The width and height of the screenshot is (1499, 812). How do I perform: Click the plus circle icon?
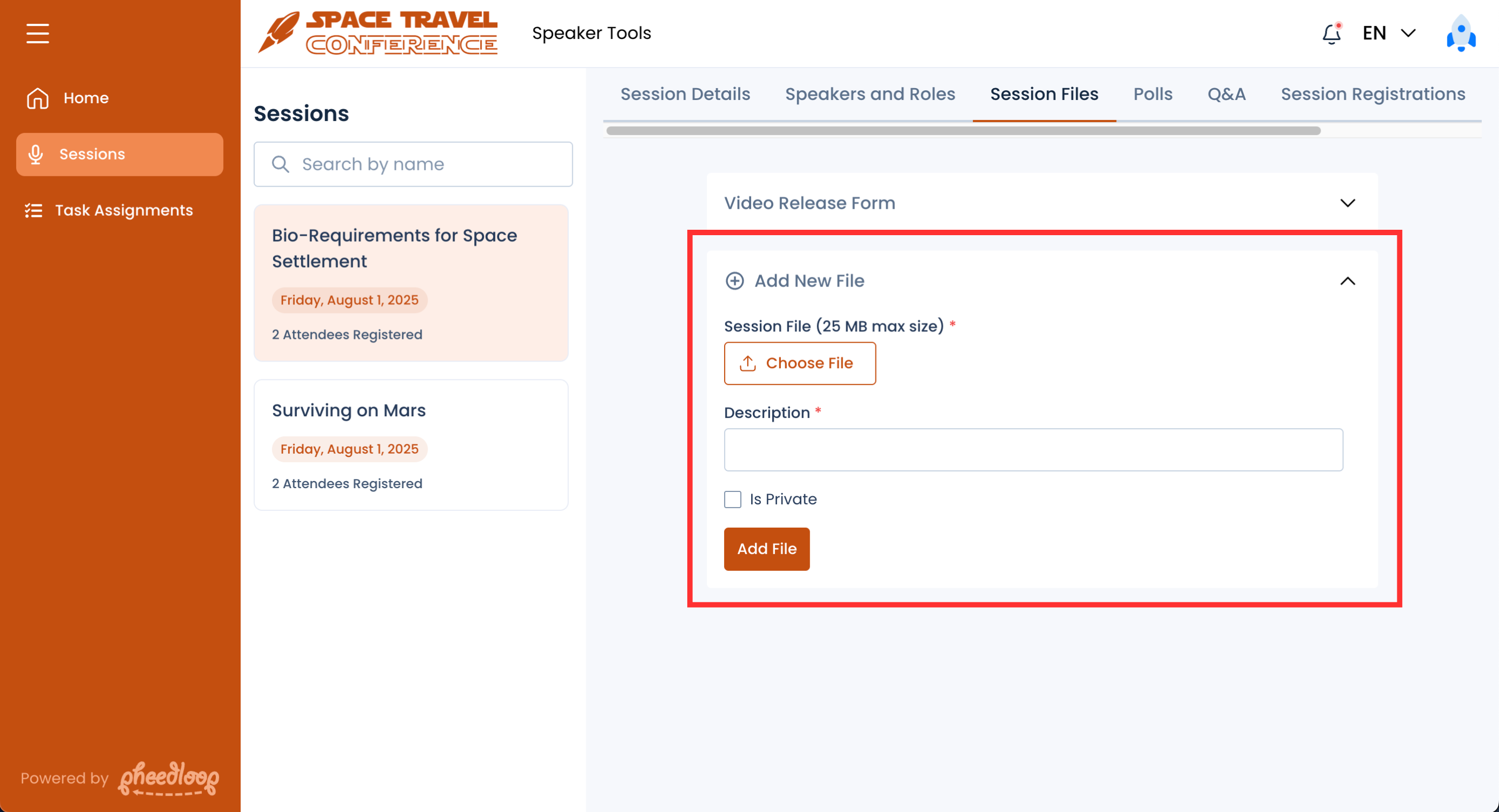coord(734,281)
